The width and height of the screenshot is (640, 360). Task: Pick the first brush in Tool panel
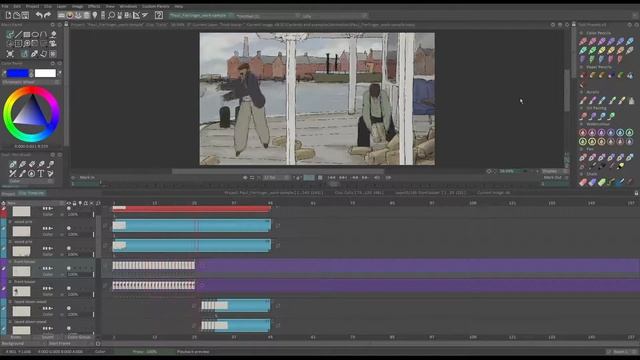13,164
